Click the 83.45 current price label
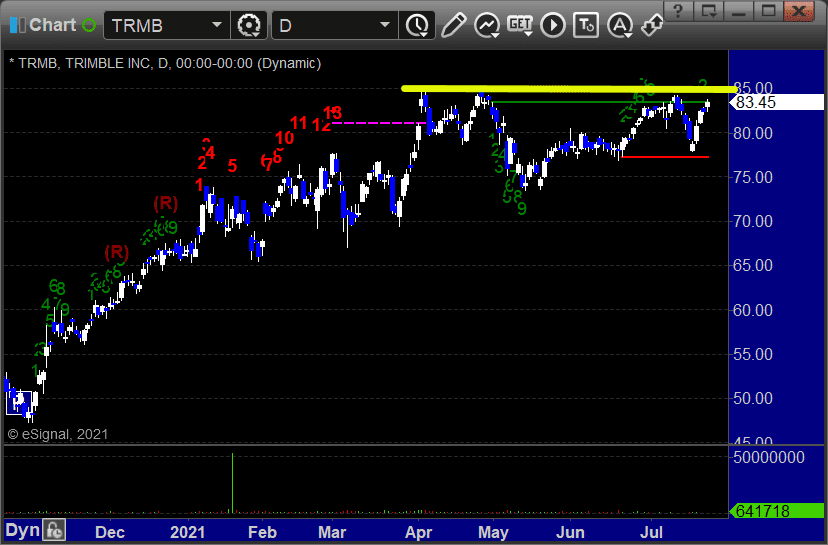 coord(776,102)
